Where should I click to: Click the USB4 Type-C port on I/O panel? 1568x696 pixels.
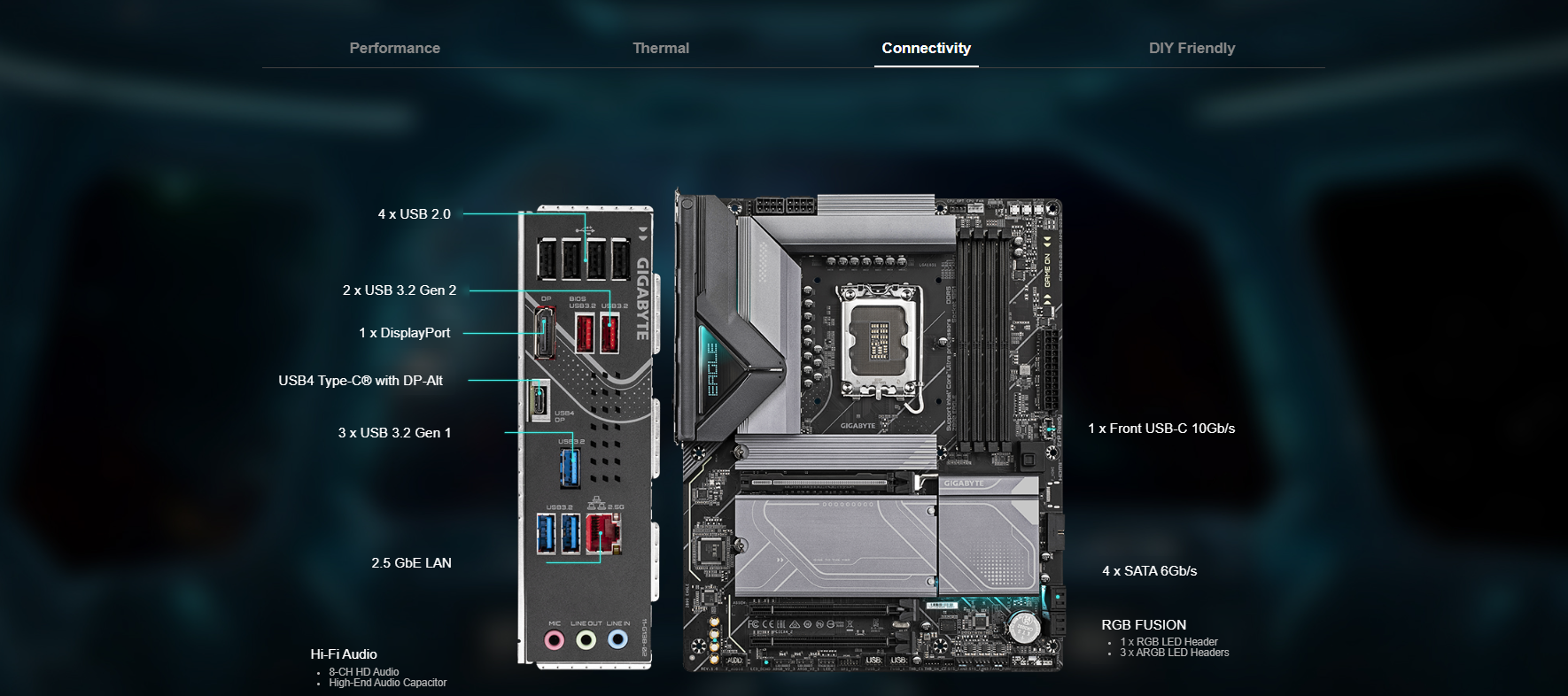pos(539,400)
